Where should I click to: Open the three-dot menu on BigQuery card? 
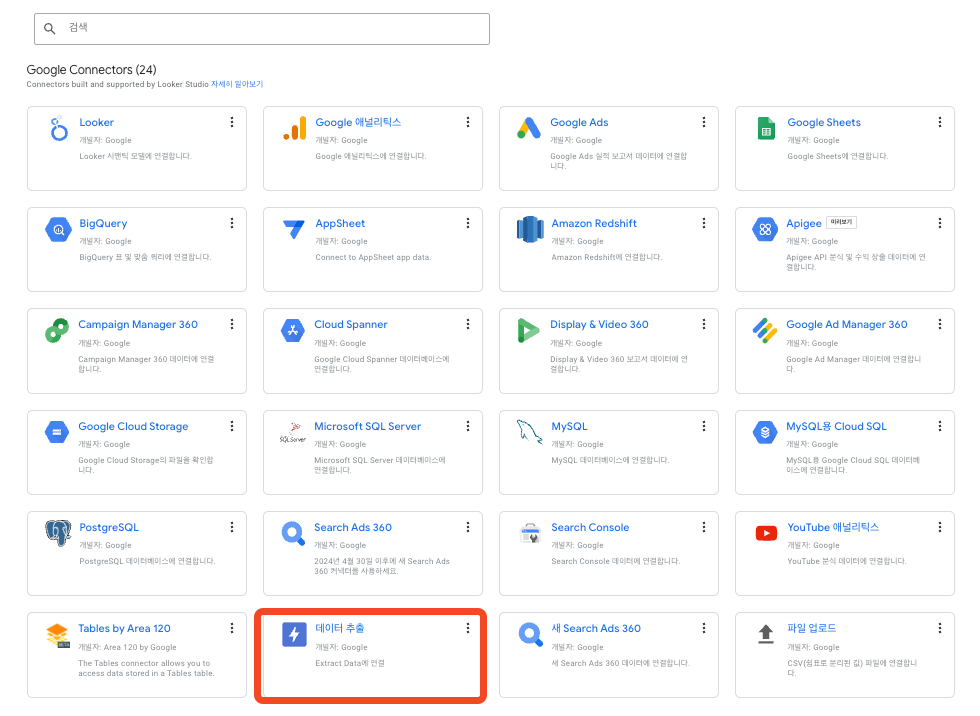tap(232, 223)
